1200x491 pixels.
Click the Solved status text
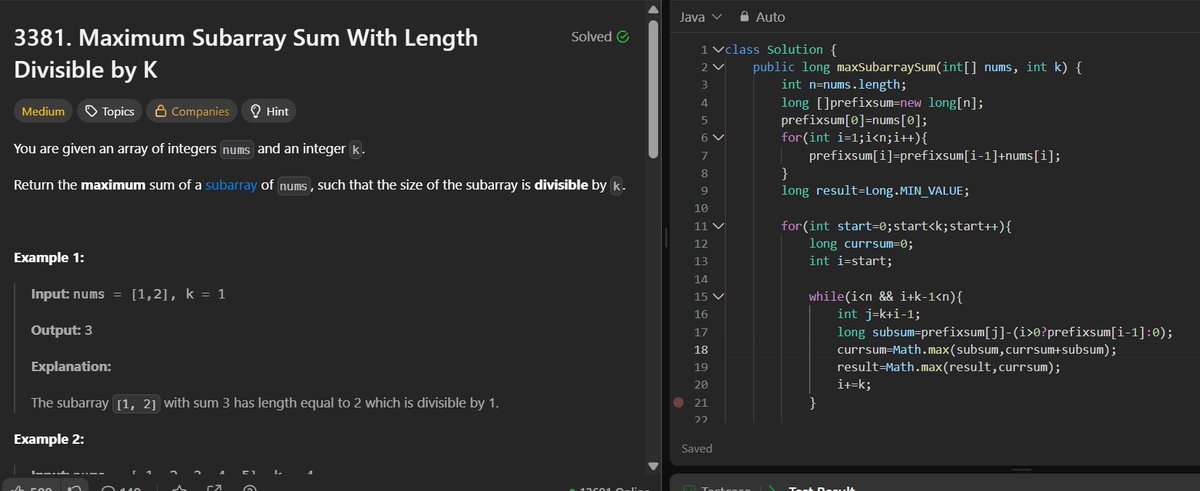click(591, 37)
